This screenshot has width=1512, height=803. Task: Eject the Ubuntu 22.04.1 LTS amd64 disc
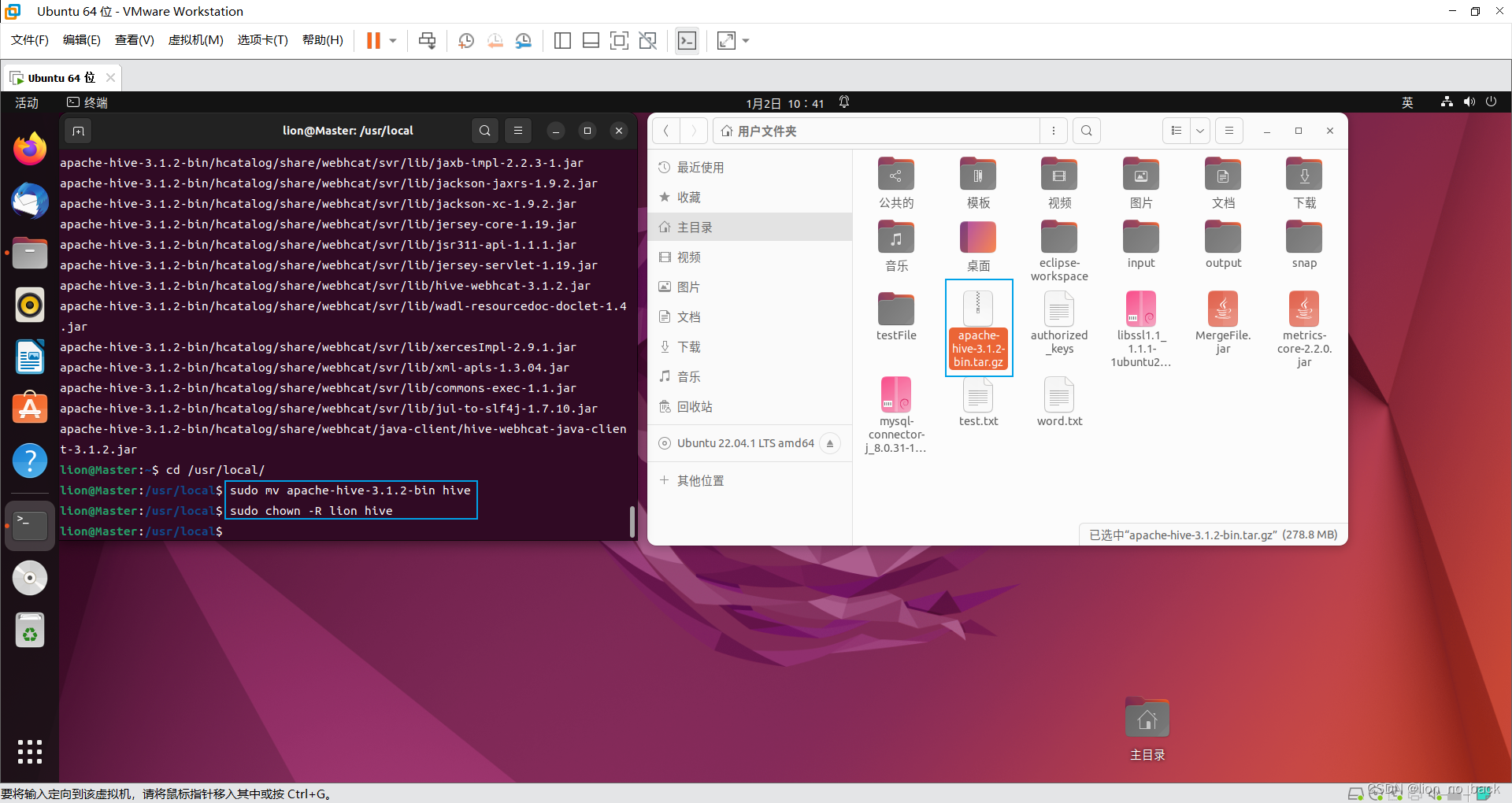pos(830,443)
